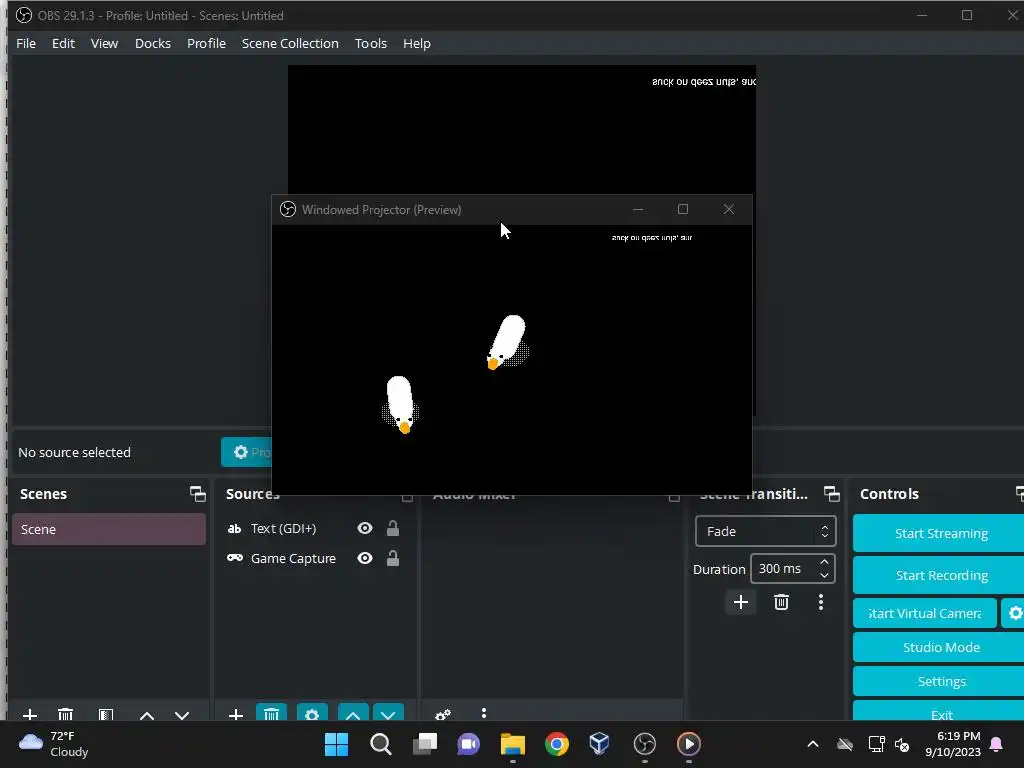Select the Scene item in Scenes list
1024x768 pixels.
109,529
